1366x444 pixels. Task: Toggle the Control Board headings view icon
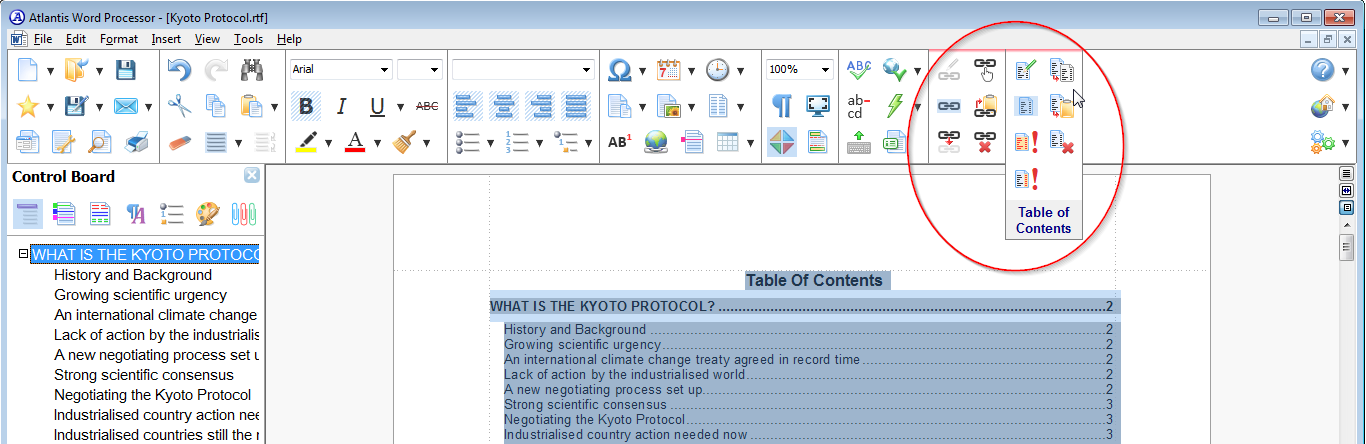click(x=27, y=213)
